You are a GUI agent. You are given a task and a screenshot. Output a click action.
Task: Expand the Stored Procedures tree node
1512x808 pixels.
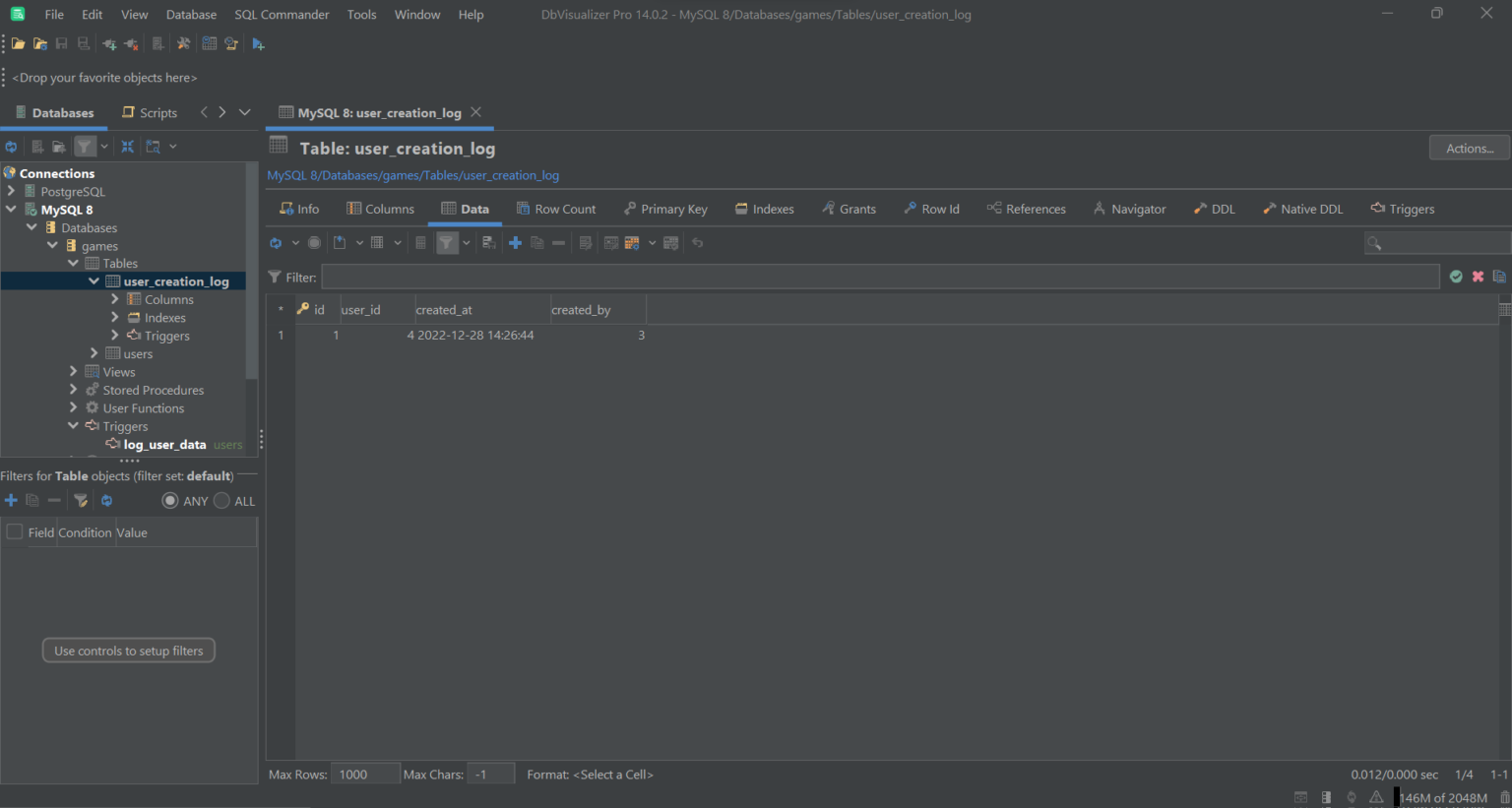coord(74,390)
